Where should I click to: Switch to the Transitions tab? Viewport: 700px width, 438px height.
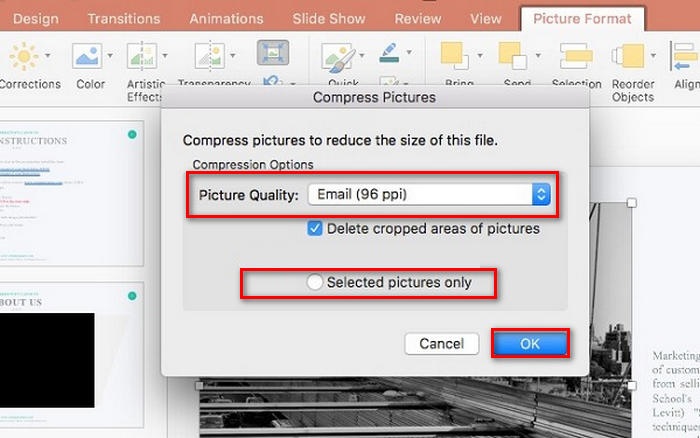[124, 19]
